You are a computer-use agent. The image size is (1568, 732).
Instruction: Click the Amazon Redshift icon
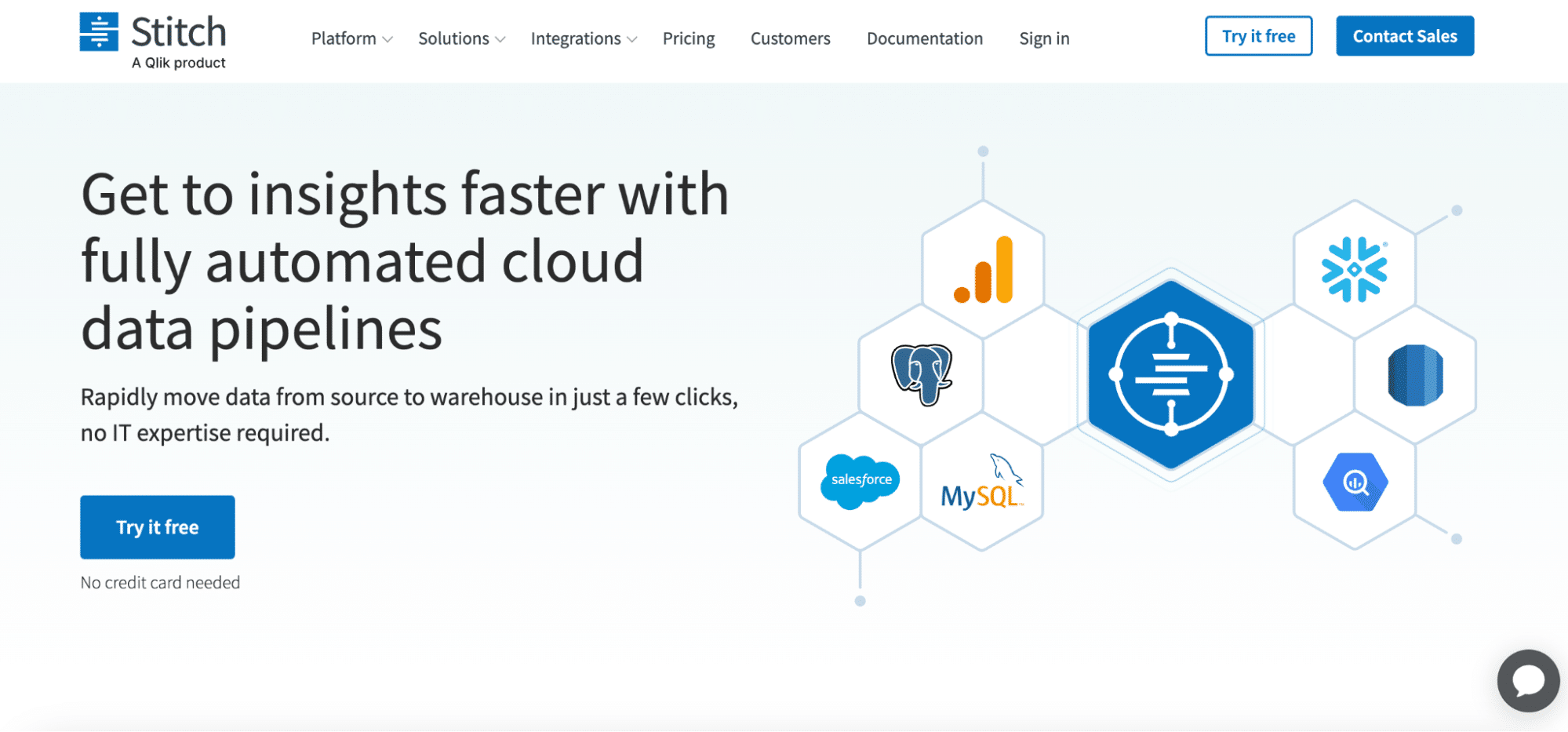tap(1416, 375)
